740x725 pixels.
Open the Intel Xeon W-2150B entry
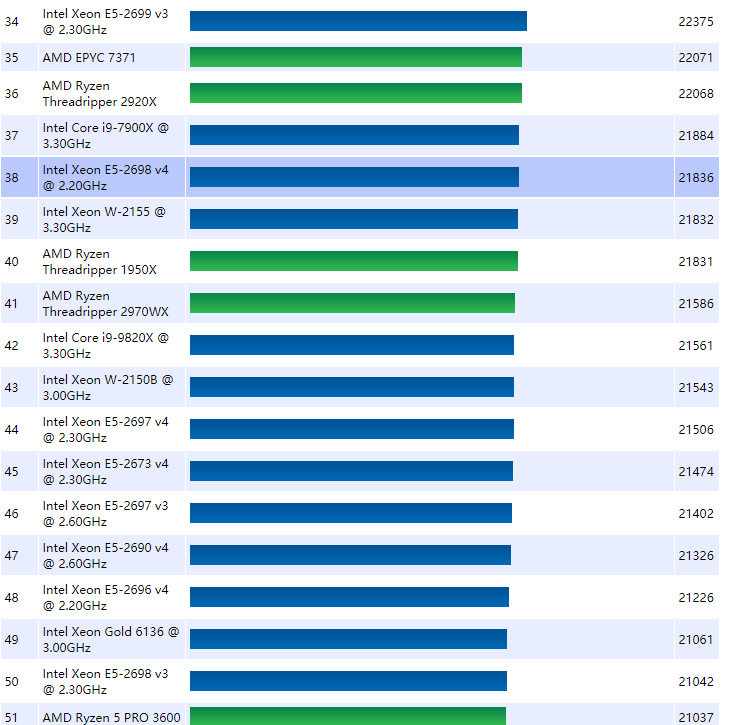108,387
